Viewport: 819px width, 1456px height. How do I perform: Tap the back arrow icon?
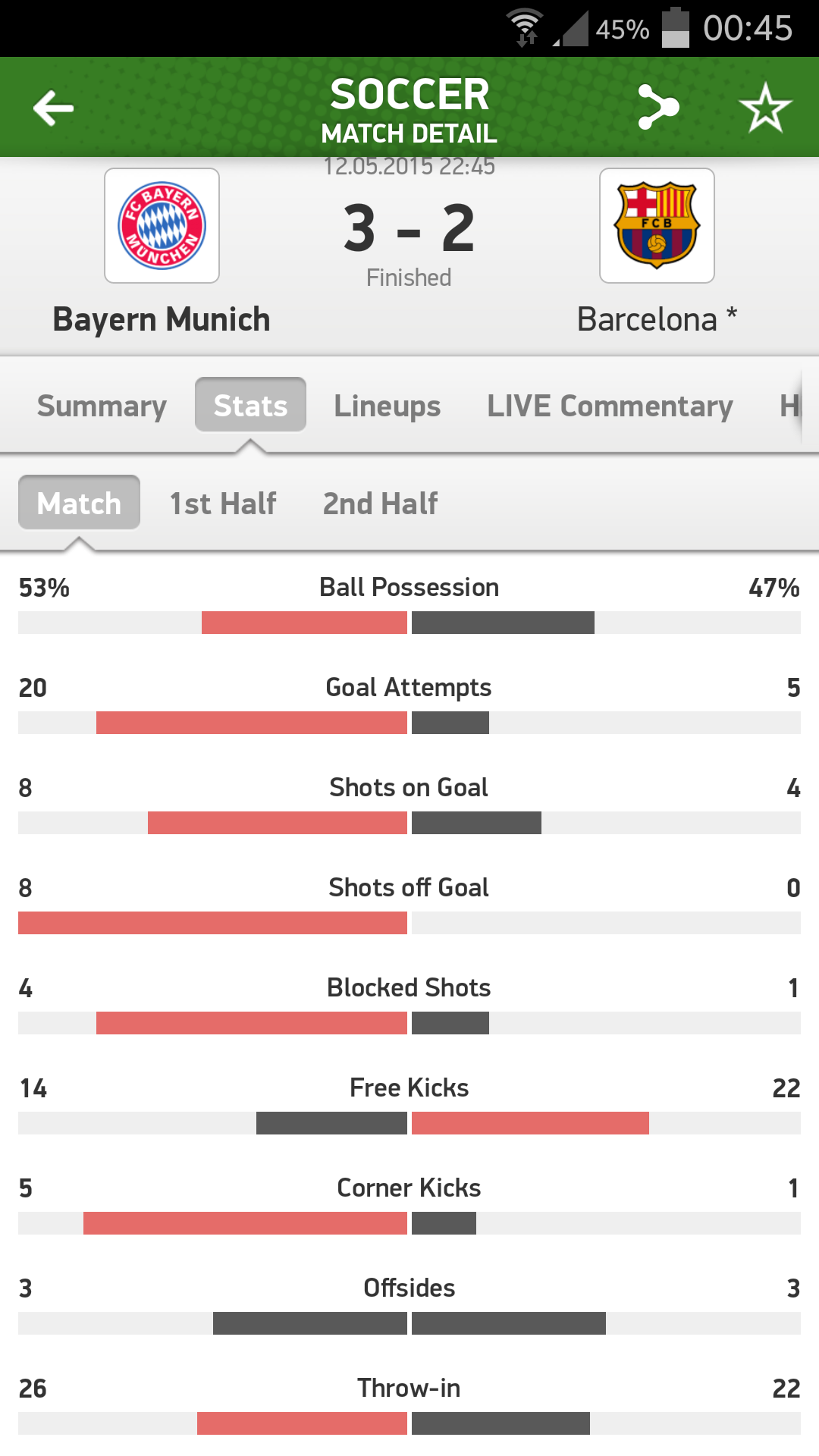tap(54, 108)
